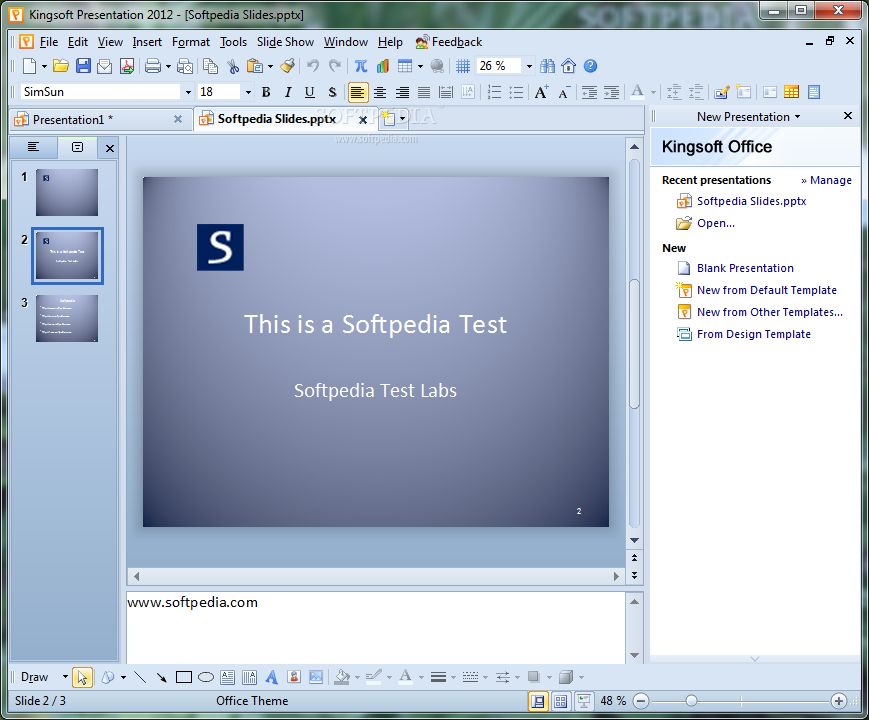Click the Find binoculars icon
The width and height of the screenshot is (869, 720).
click(547, 67)
